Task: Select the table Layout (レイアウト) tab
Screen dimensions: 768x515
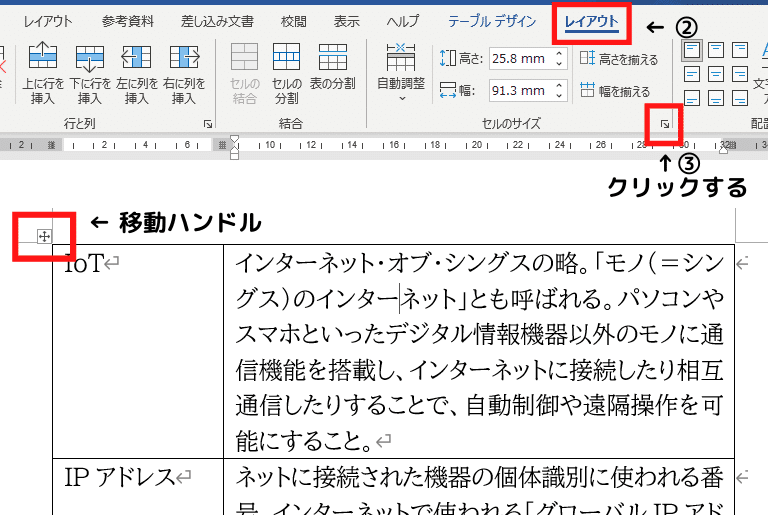Action: point(591,23)
